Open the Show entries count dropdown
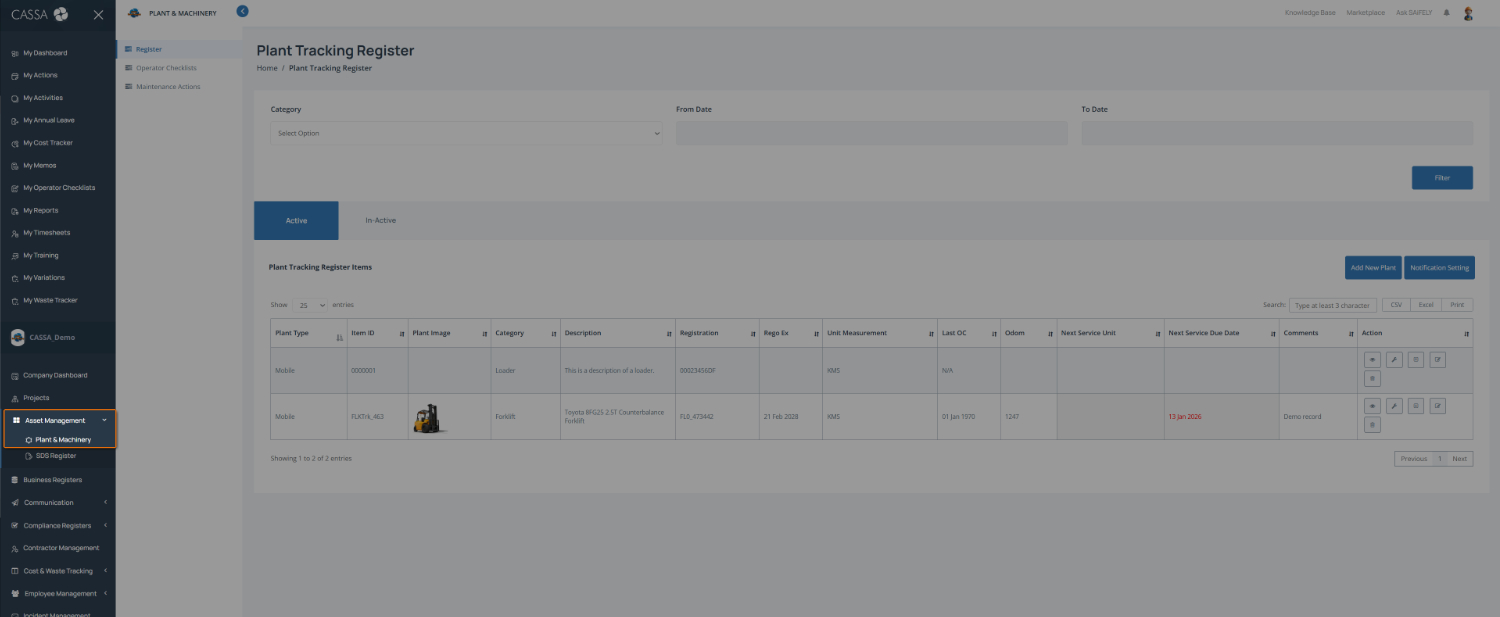1500x617 pixels. [310, 305]
